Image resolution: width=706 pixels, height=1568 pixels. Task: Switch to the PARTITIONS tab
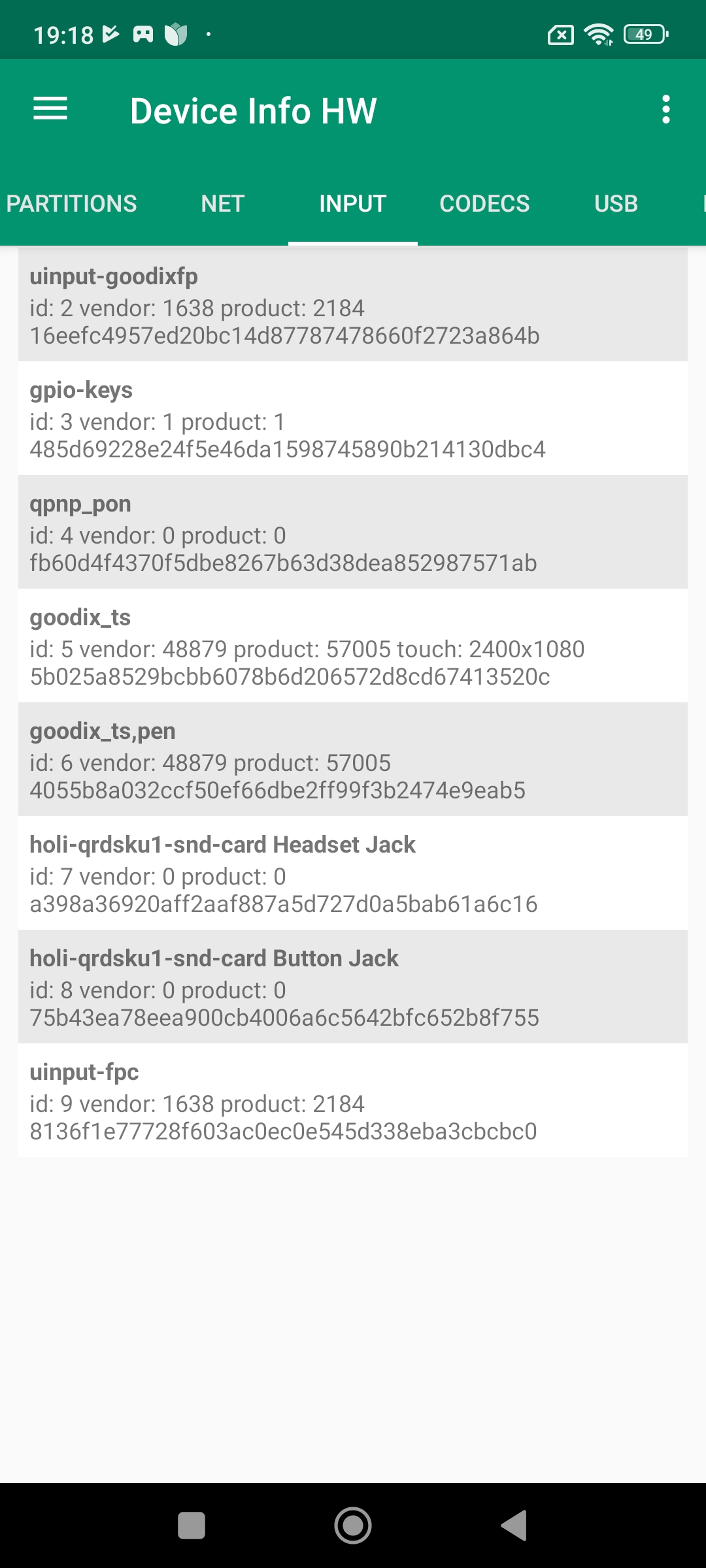[72, 204]
